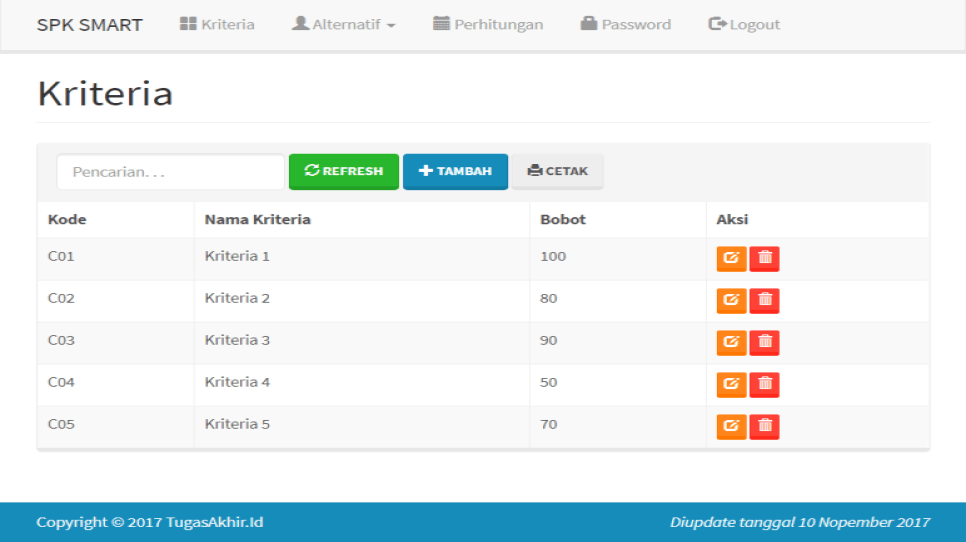Screen dimensions: 966x542
Task: Click the bobot value 100
Action: [x=553, y=256]
